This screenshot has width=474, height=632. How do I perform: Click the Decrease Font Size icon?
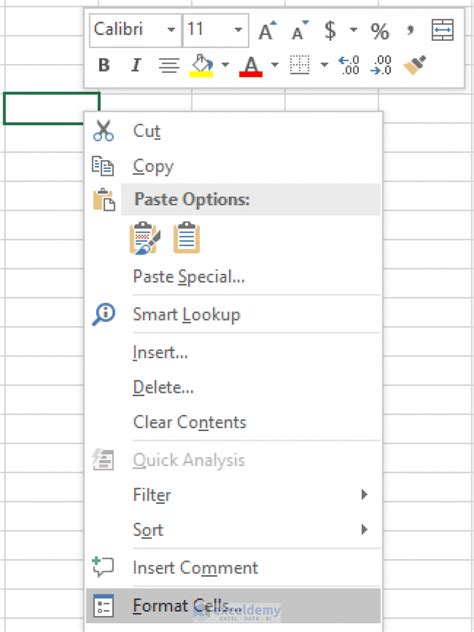299,30
